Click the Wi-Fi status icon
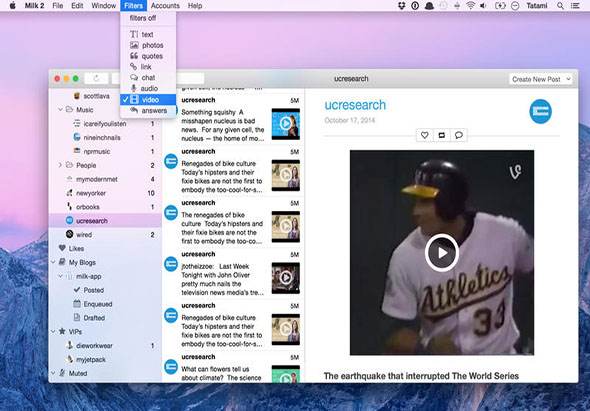 click(x=470, y=6)
